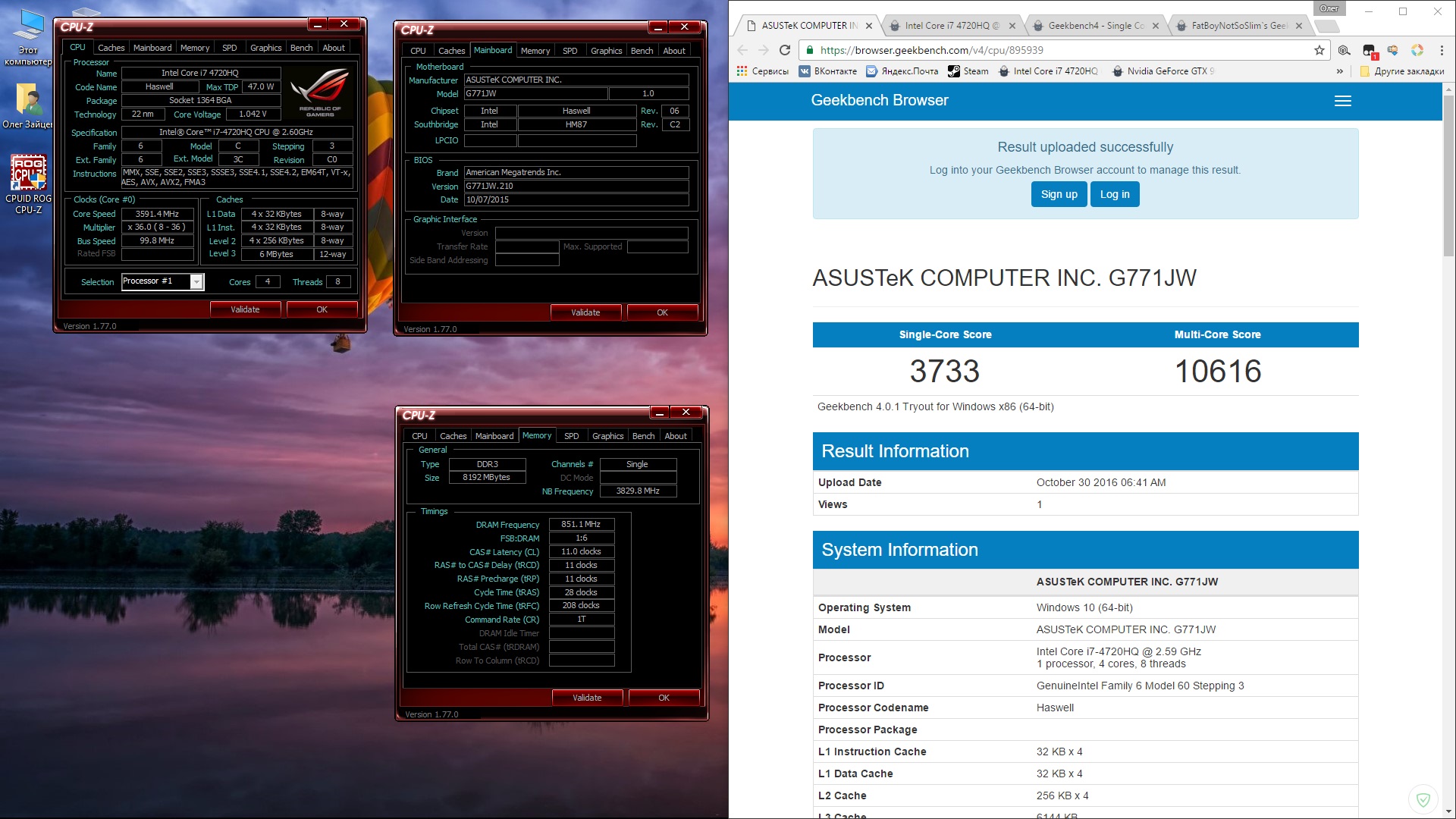Click the 851.1 MHz DRAM Frequency value
The height and width of the screenshot is (819, 1456).
tap(581, 524)
